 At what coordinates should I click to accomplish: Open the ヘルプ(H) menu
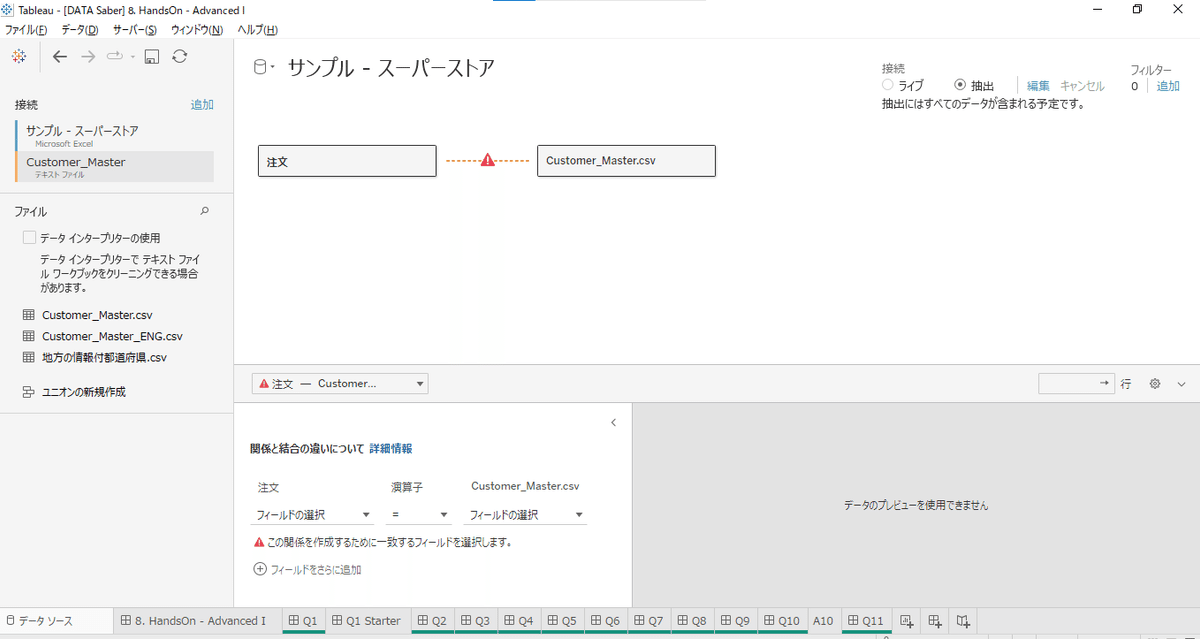(257, 30)
